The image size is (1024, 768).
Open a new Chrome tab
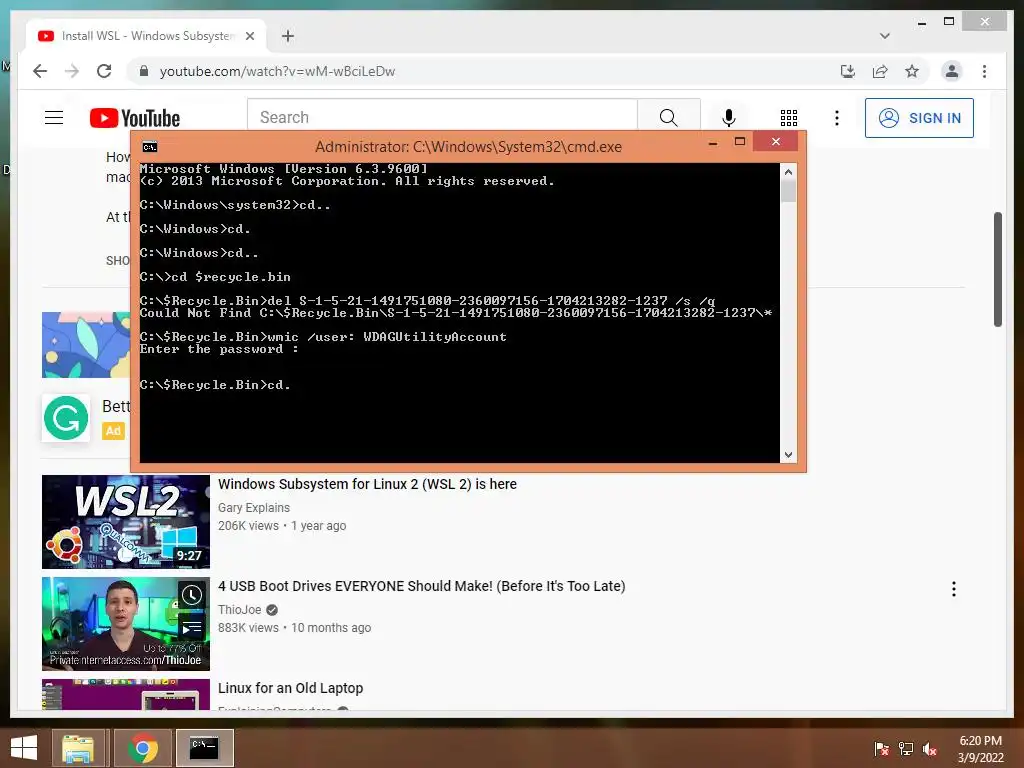pyautogui.click(x=288, y=36)
